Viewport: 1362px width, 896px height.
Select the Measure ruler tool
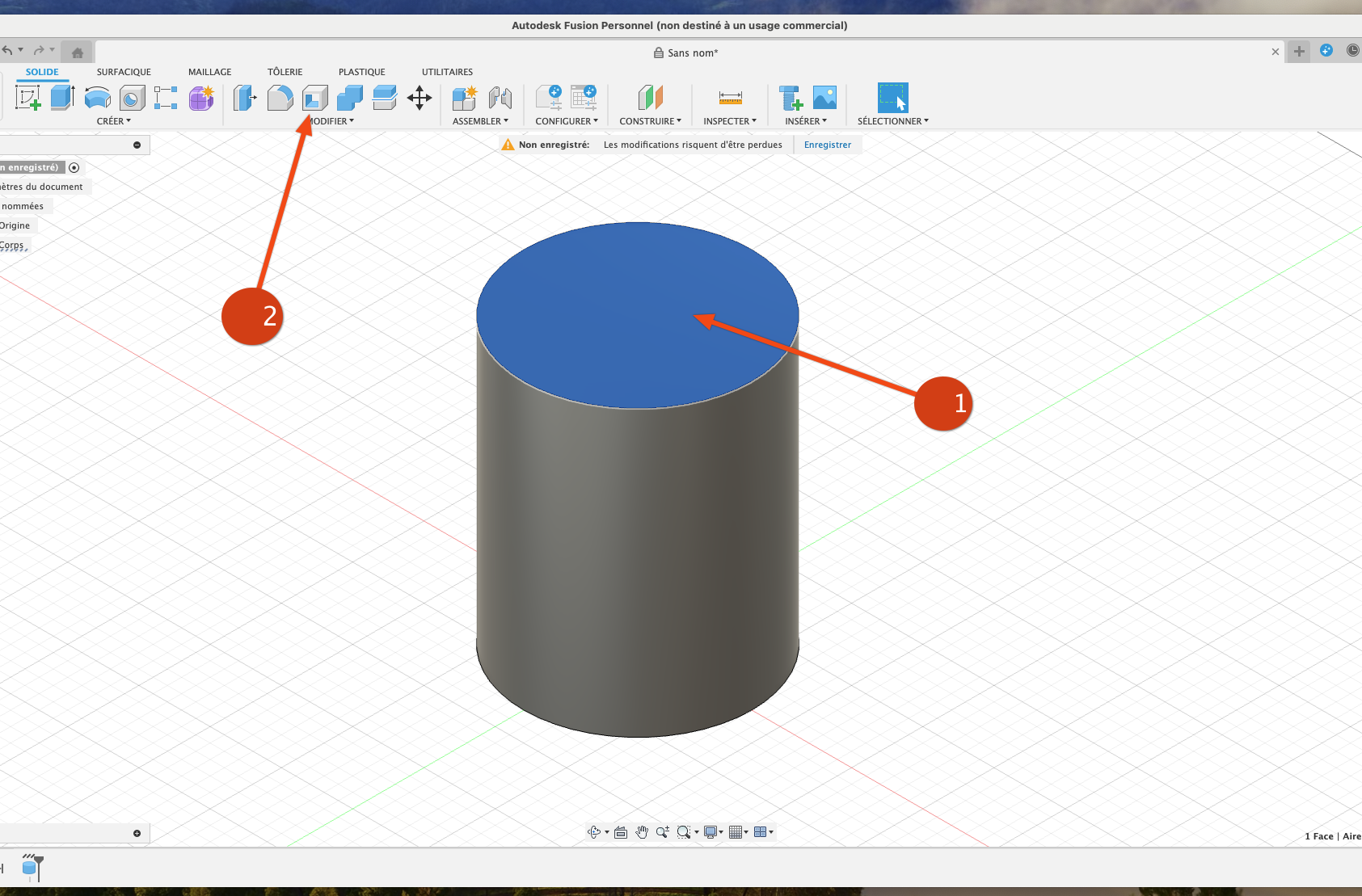click(x=730, y=99)
